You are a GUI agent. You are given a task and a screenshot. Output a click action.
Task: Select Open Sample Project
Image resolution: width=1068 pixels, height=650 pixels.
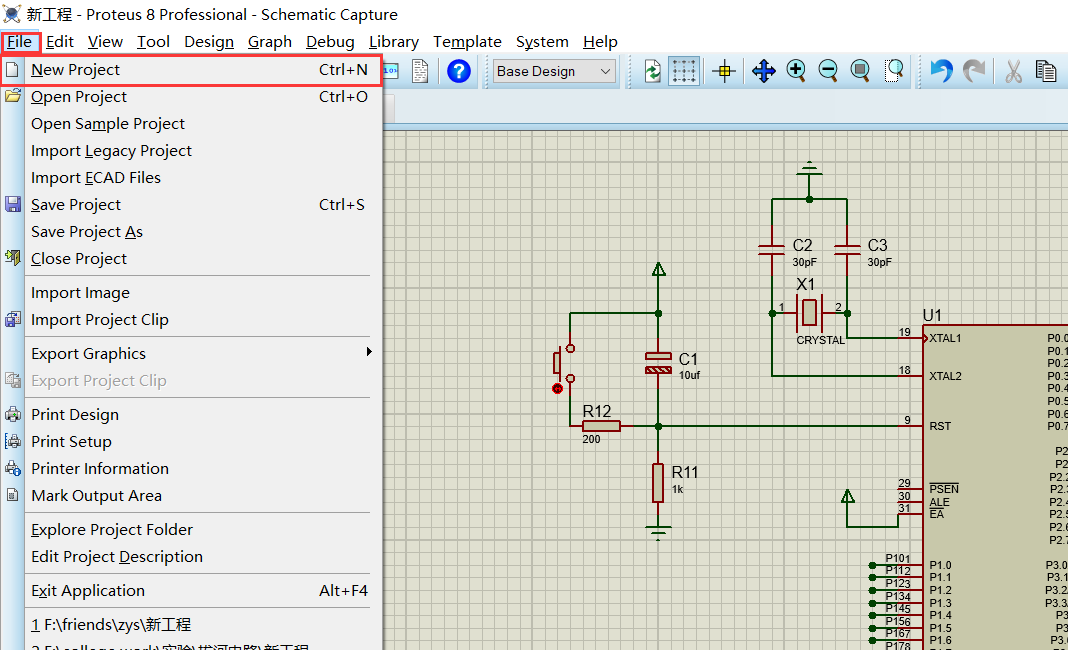(191, 124)
